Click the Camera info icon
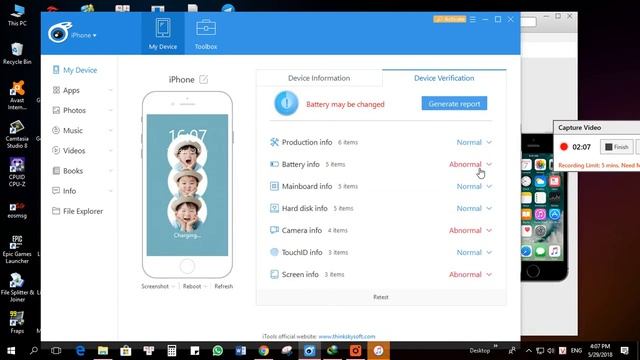The image size is (640, 360). pyautogui.click(x=274, y=230)
